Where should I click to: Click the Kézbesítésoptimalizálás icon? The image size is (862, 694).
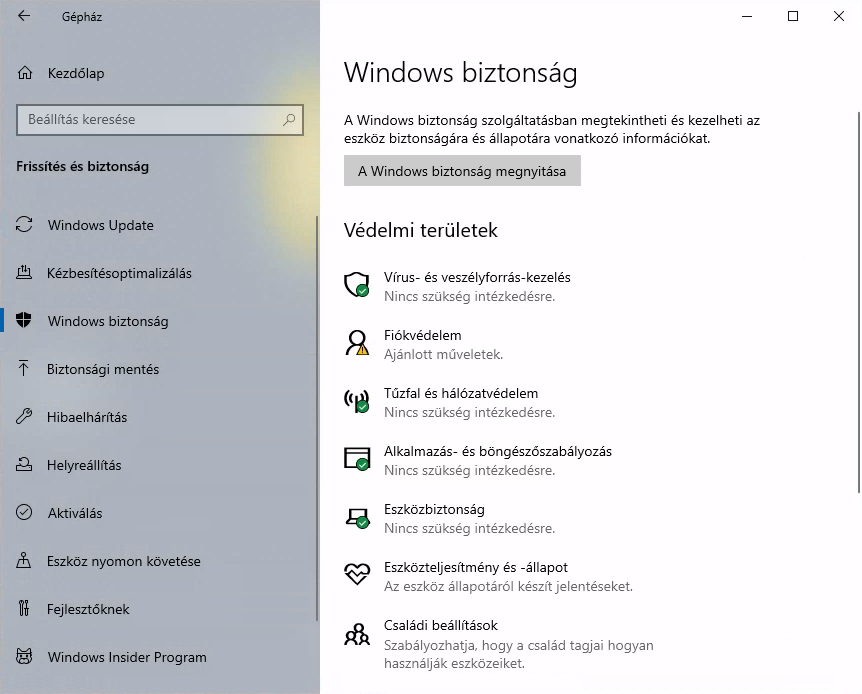coord(24,272)
